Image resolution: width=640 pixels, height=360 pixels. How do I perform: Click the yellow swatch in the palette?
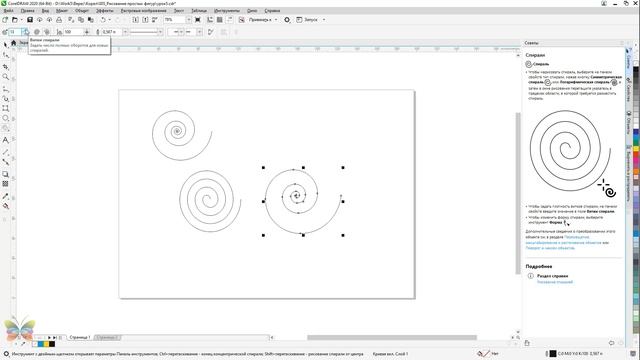tap(636, 149)
